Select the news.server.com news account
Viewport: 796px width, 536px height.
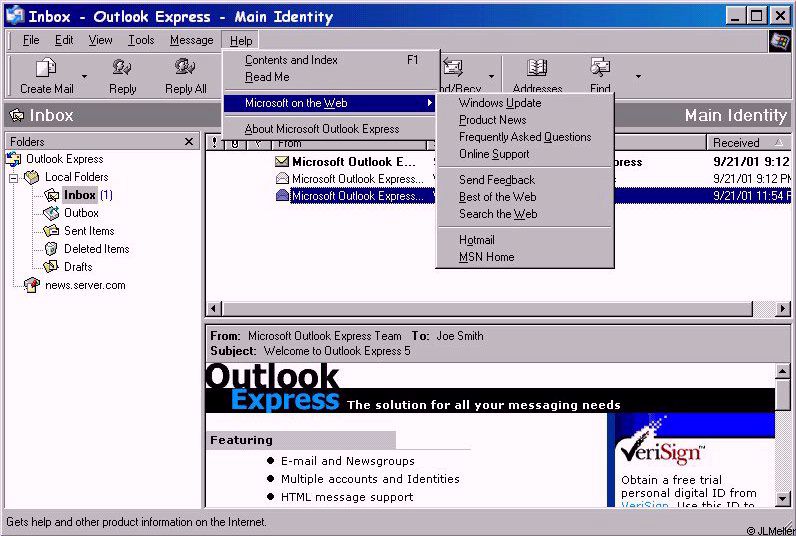[x=85, y=285]
